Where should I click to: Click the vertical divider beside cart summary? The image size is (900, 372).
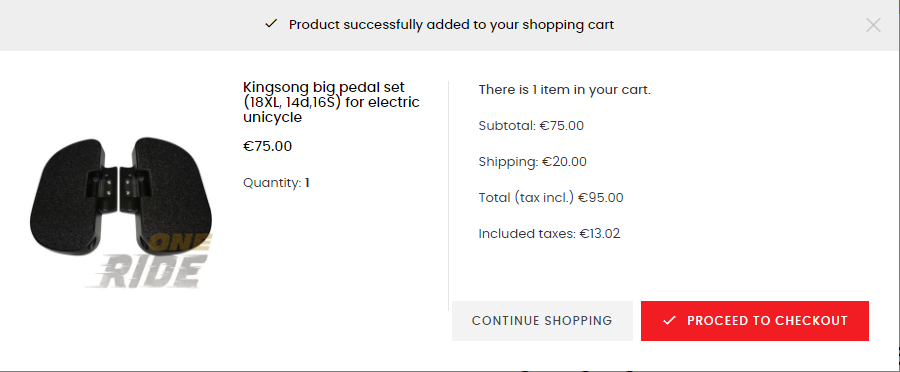point(448,196)
